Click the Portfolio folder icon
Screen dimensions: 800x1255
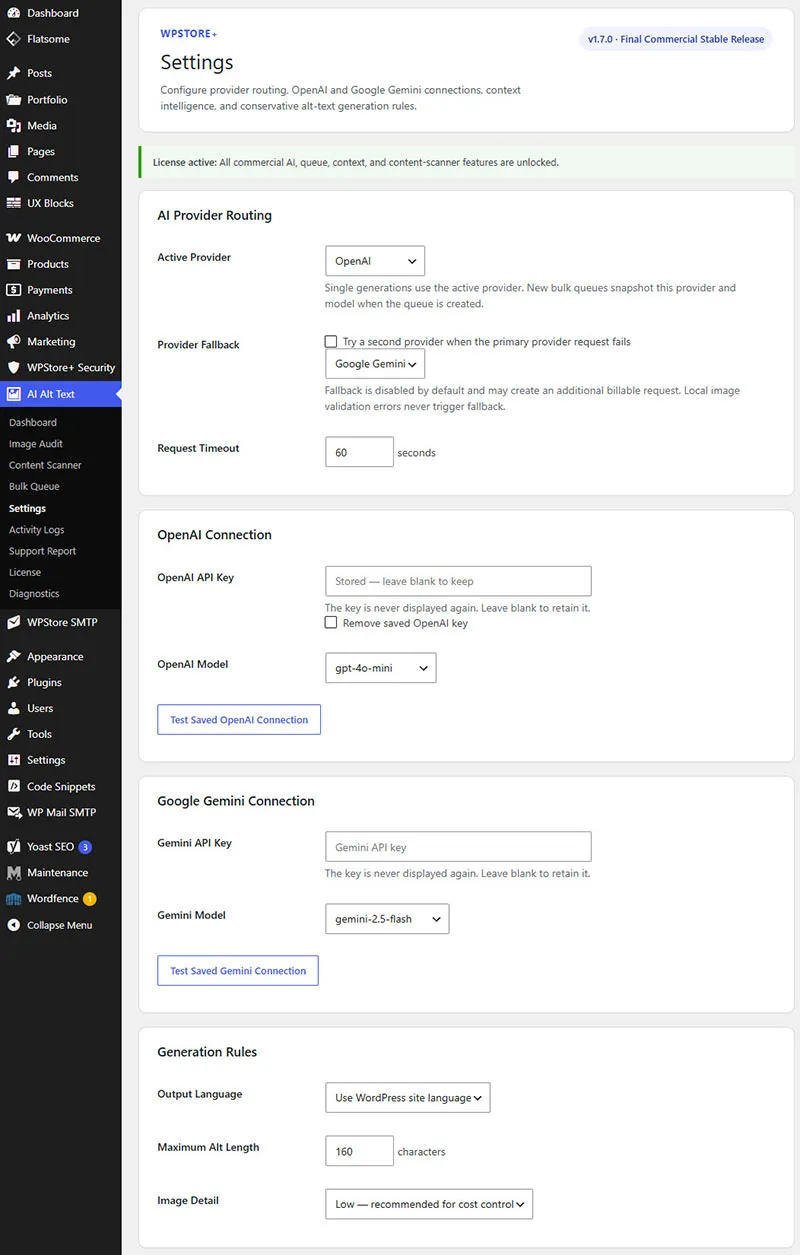pos(13,99)
